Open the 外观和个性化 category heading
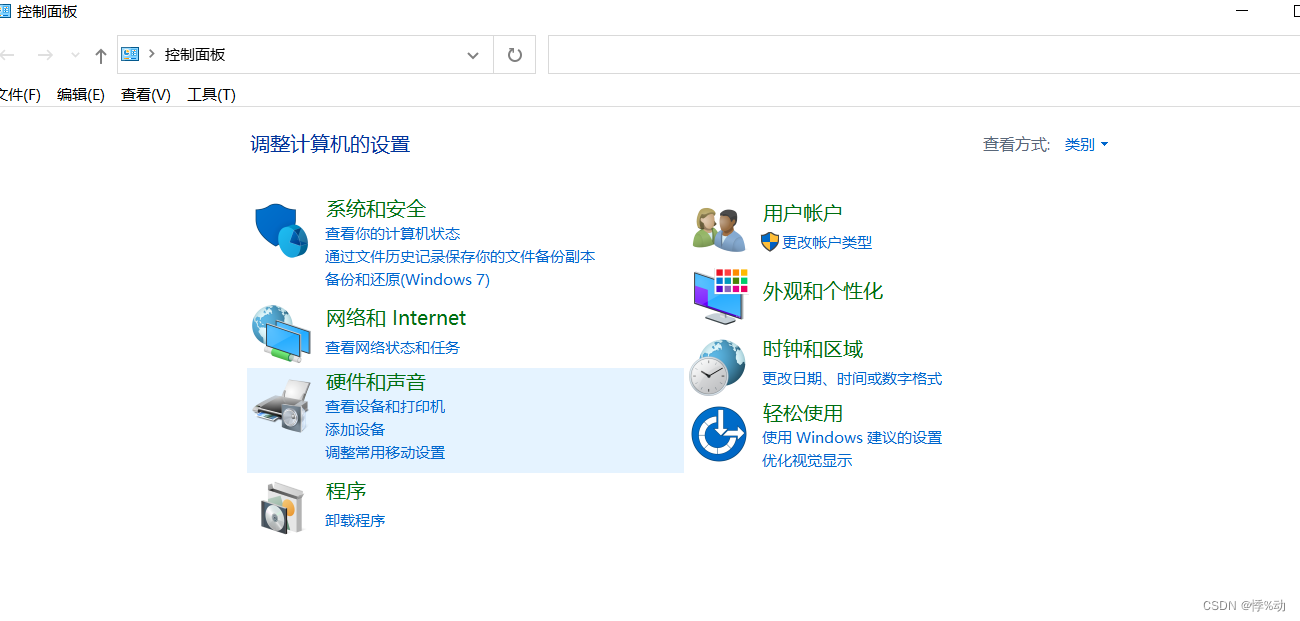 coord(823,291)
